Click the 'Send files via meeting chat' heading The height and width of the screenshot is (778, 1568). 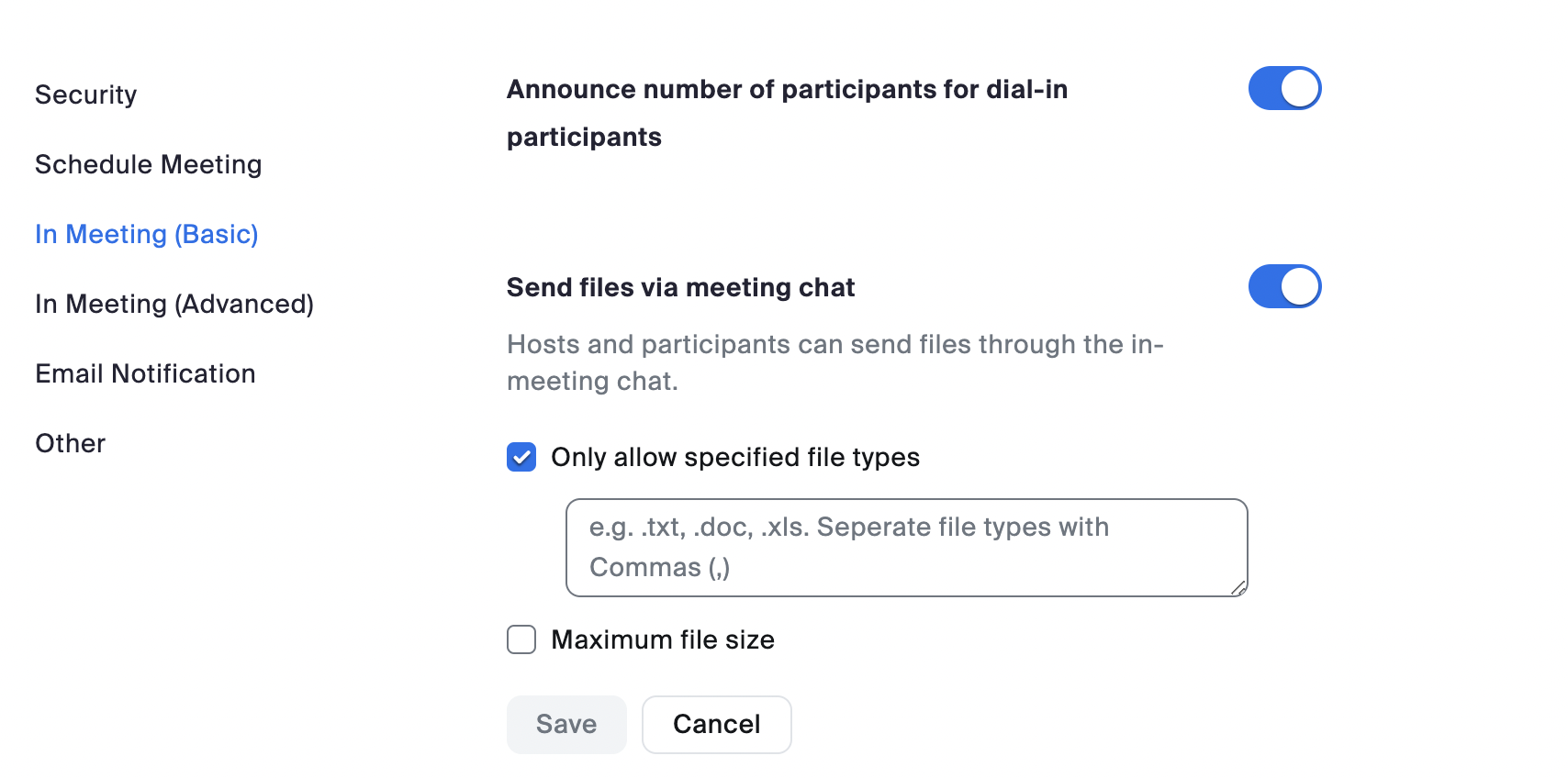click(x=680, y=287)
